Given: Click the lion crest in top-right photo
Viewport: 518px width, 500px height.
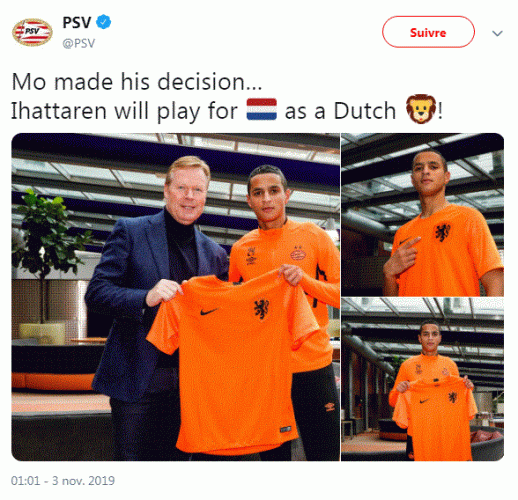Looking at the screenshot, I should (443, 232).
